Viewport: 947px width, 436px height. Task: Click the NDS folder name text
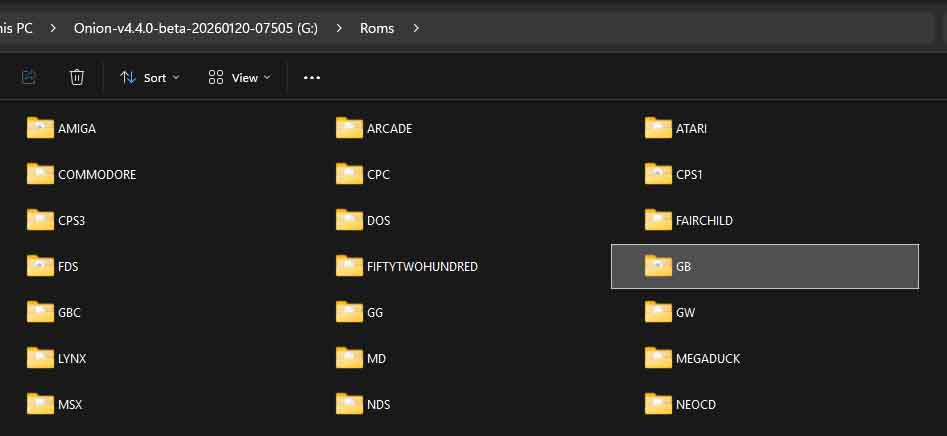(x=379, y=405)
